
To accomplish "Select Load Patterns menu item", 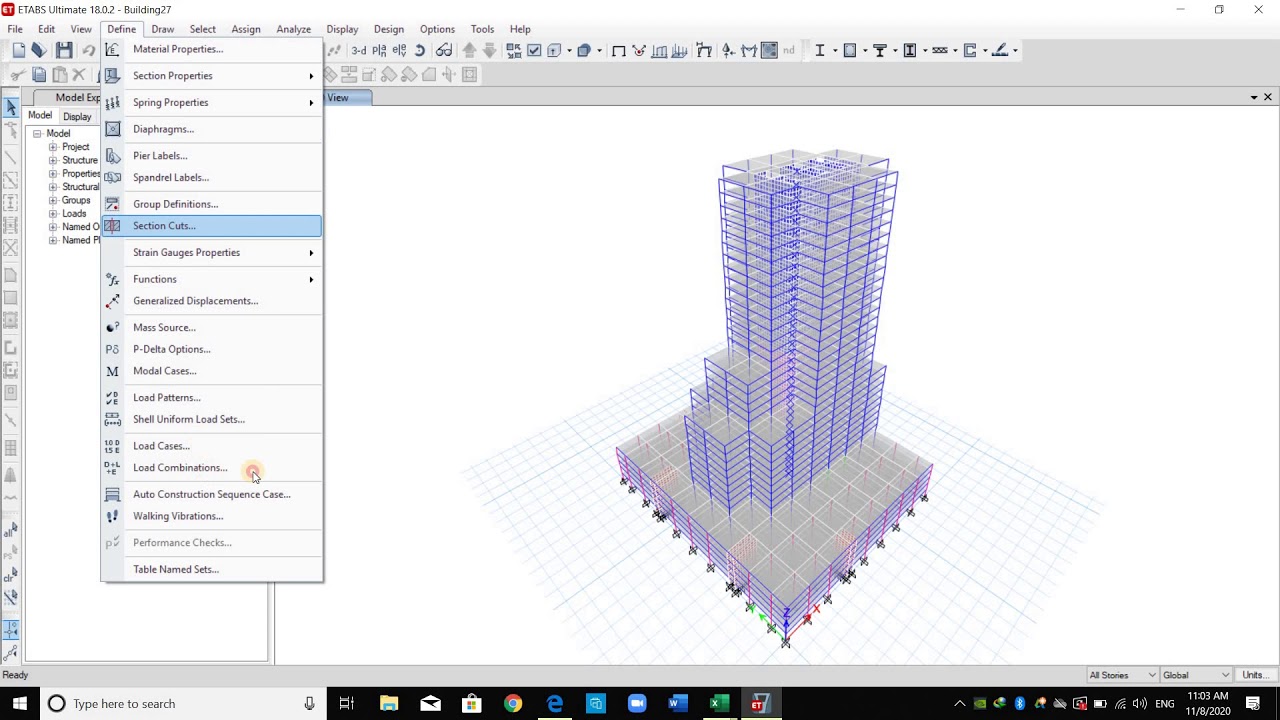I will 212,398.
